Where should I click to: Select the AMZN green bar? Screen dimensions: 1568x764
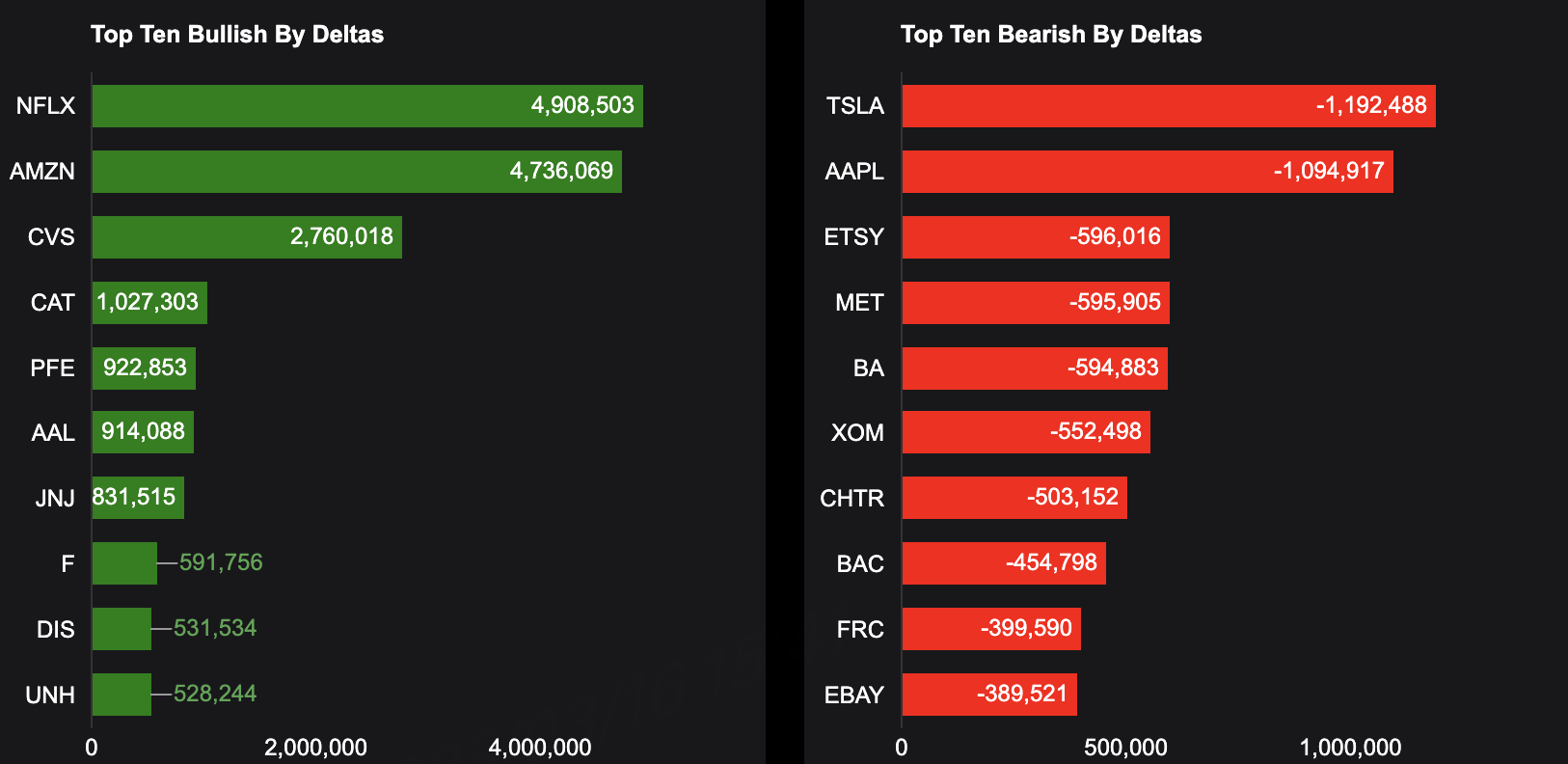[x=357, y=172]
